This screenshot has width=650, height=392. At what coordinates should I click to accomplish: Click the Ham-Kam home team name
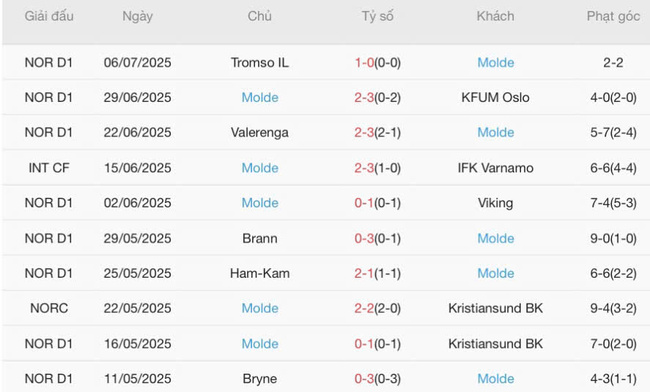pyautogui.click(x=260, y=273)
